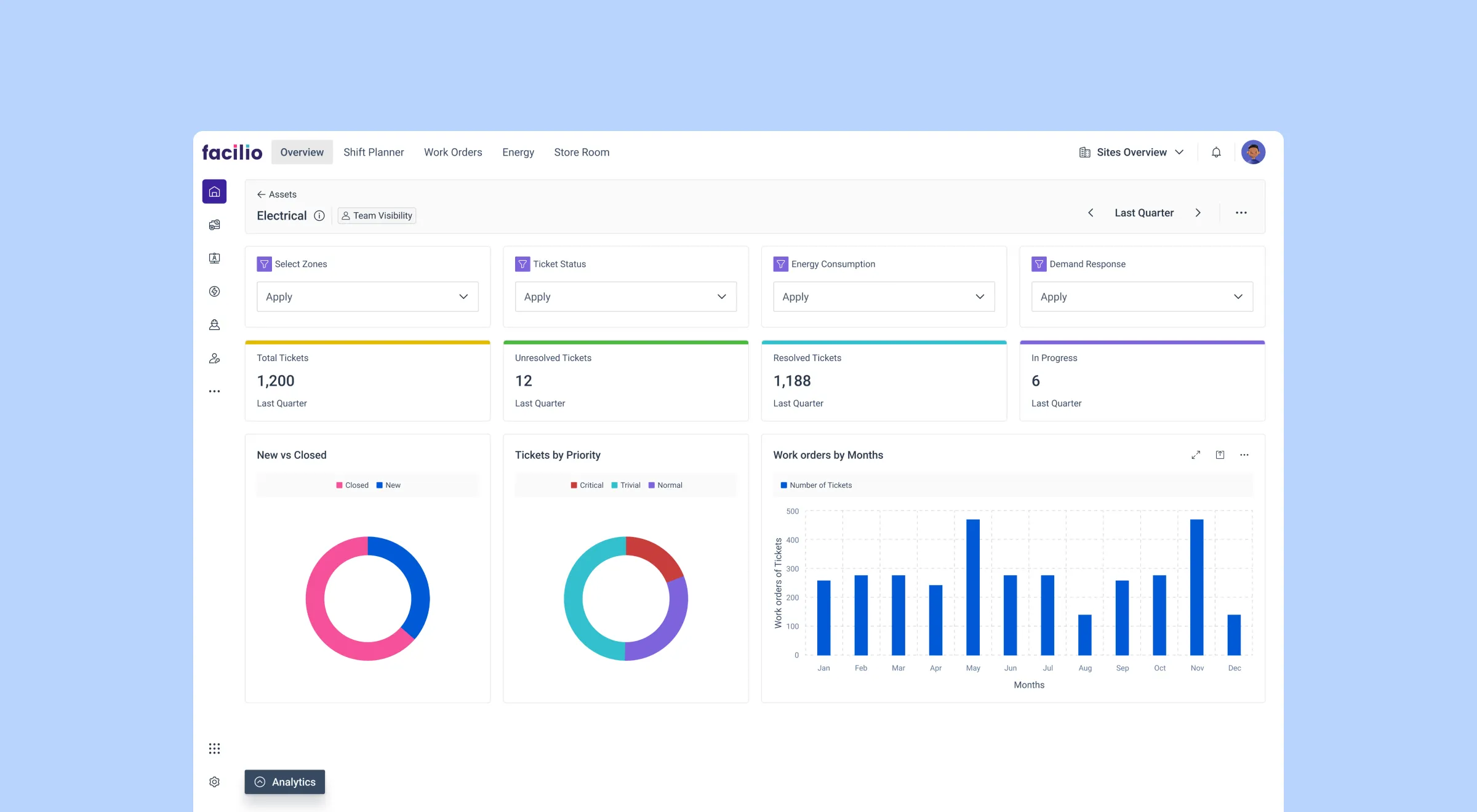Open the worker helmet icon in sidebar
This screenshot has width=1477, height=812.
[x=214, y=325]
